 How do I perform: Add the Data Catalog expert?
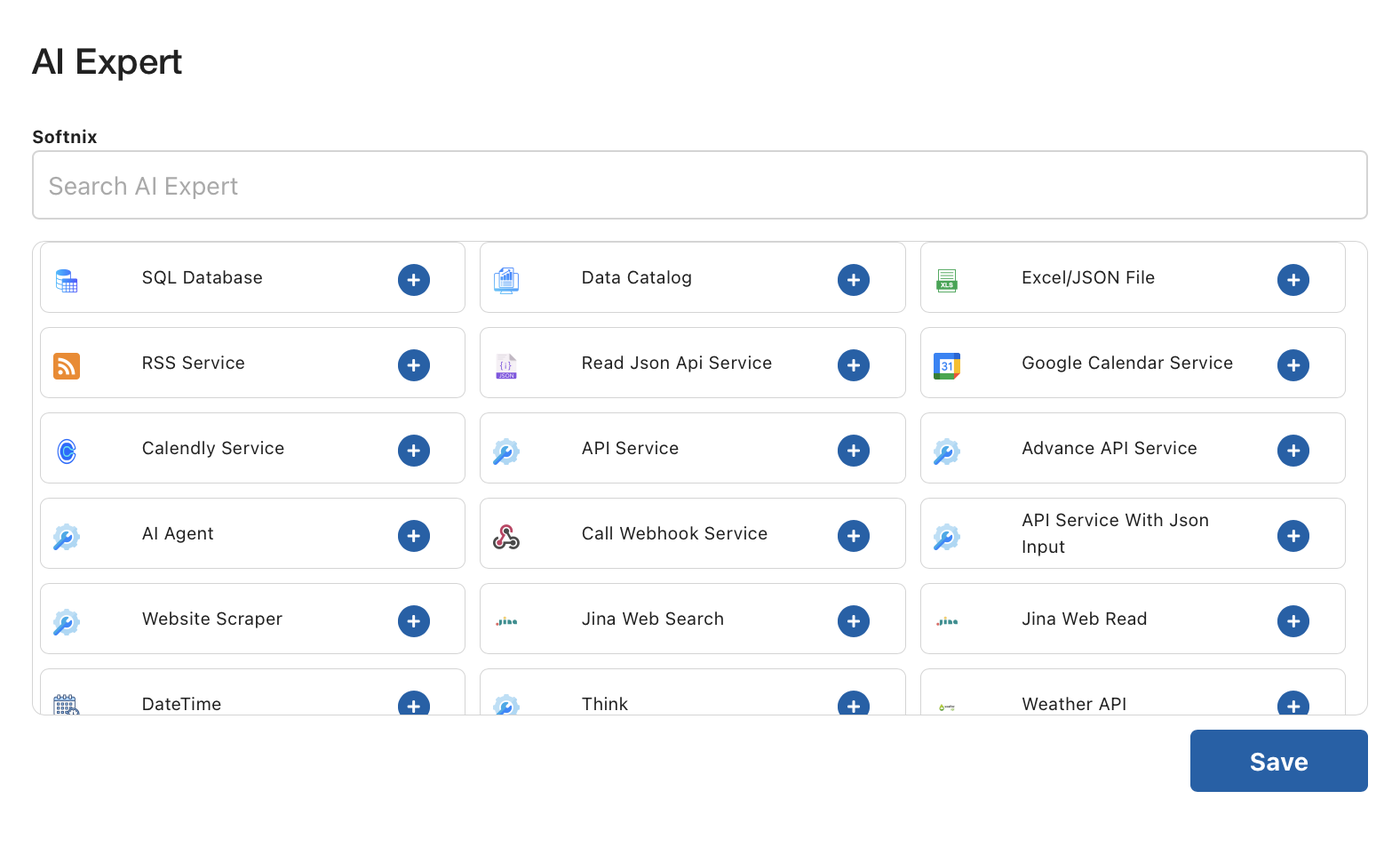[853, 280]
